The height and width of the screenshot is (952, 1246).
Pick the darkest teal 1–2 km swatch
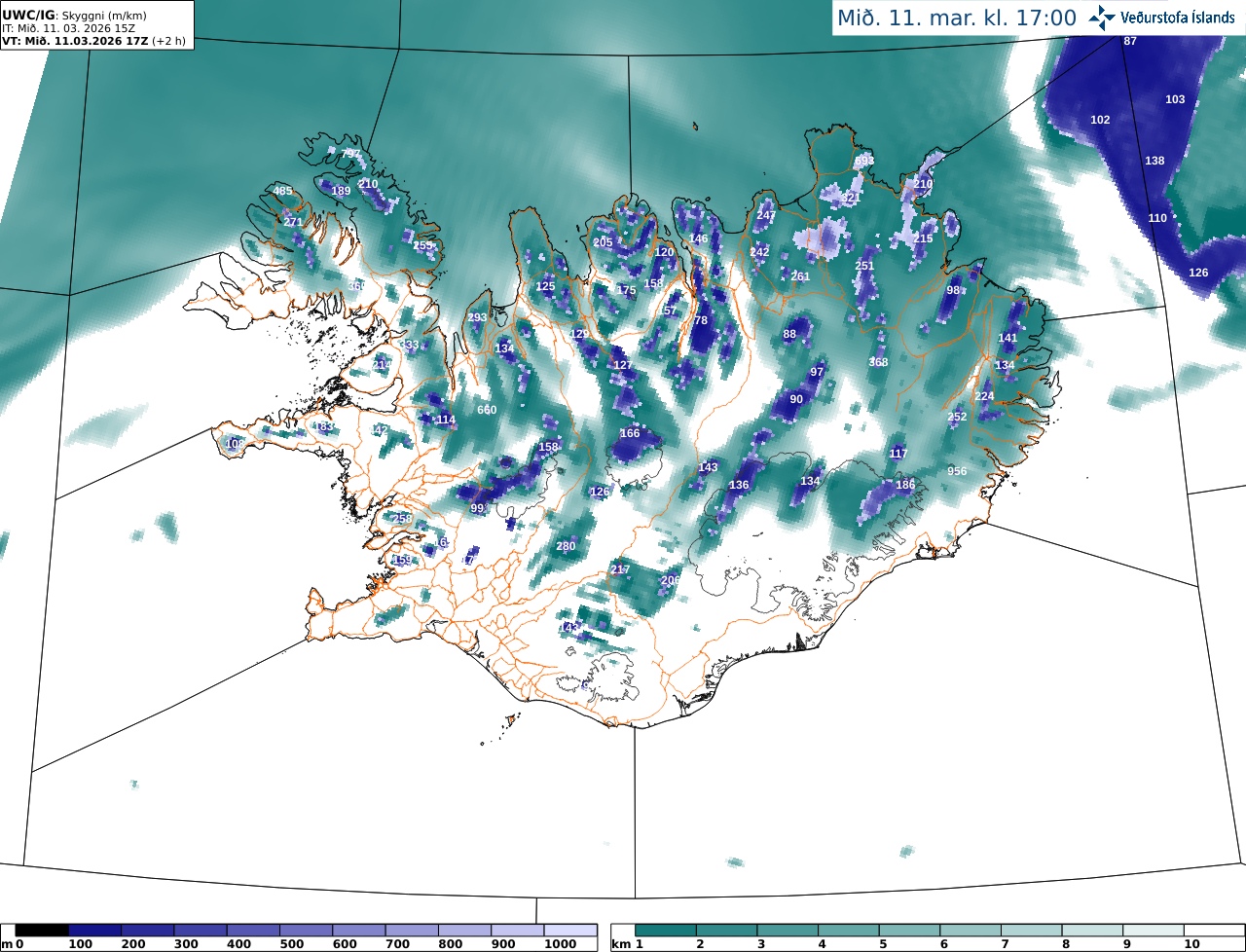666,931
